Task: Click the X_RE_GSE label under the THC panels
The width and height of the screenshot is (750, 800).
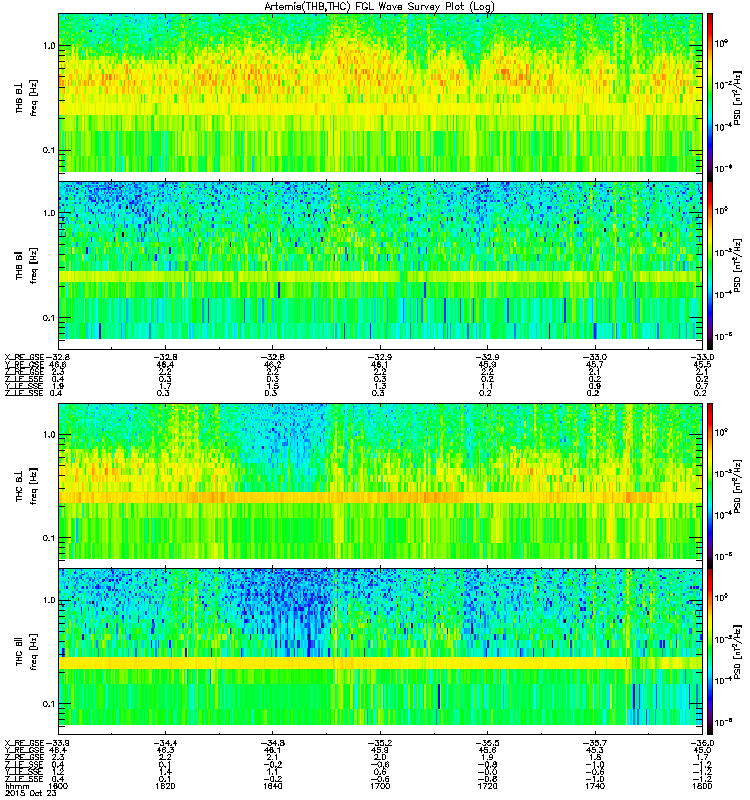Action: [x=24, y=743]
